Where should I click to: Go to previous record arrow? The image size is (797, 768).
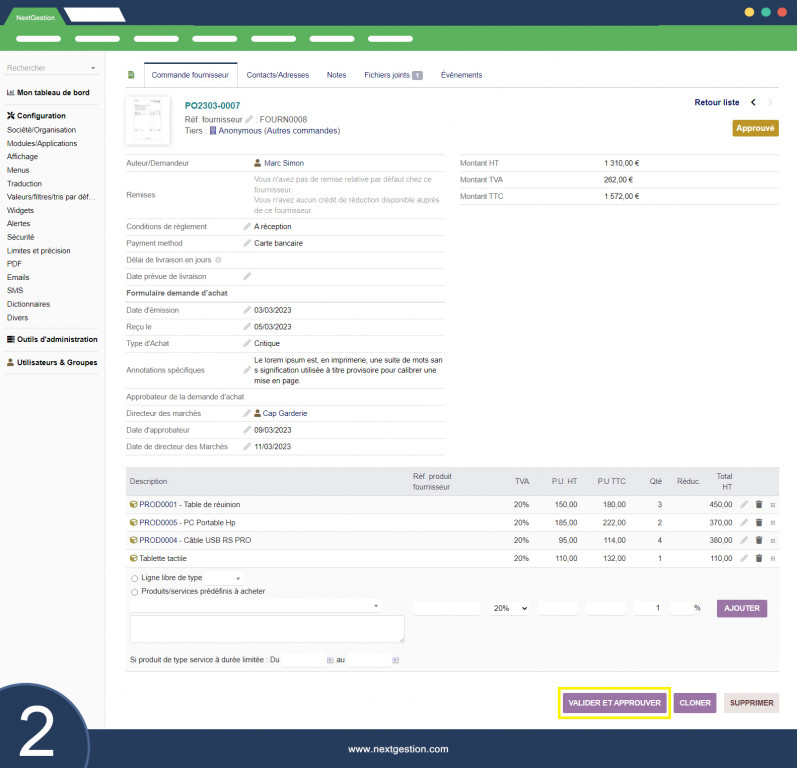tap(753, 102)
